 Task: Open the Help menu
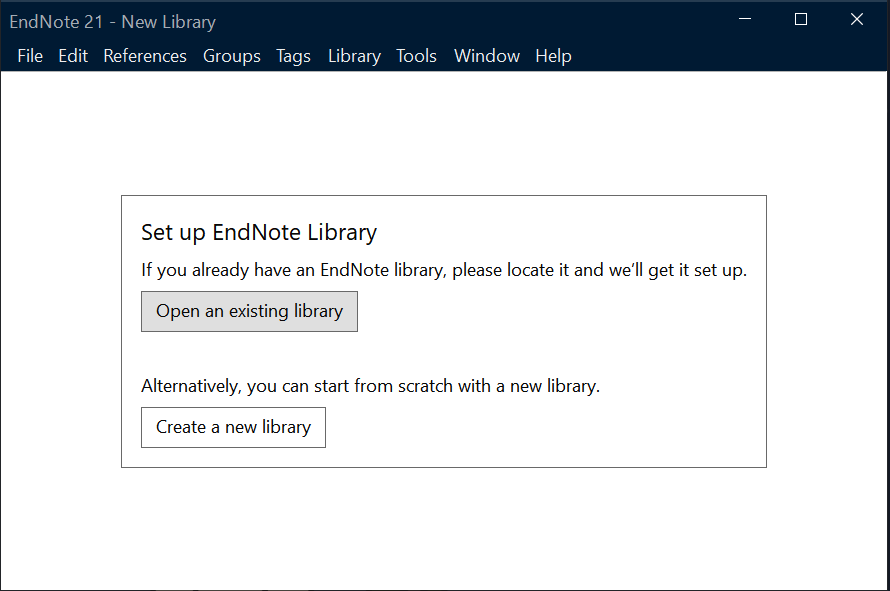[553, 56]
